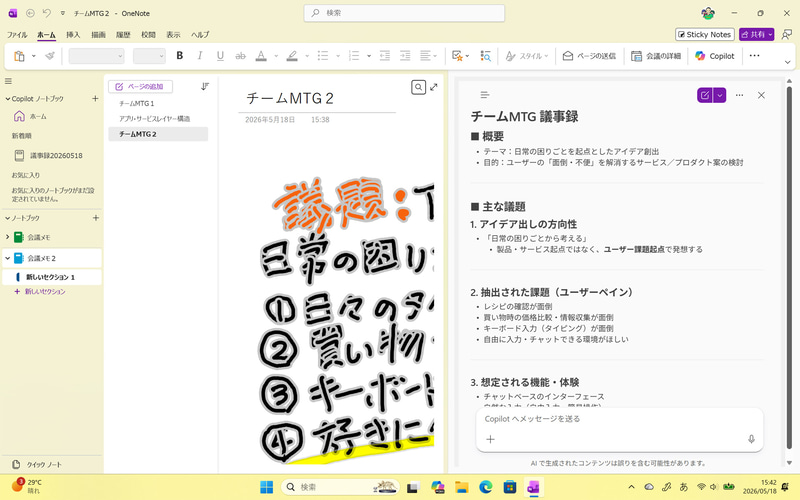Apply text highlight color
The image size is (800, 500).
[292, 56]
